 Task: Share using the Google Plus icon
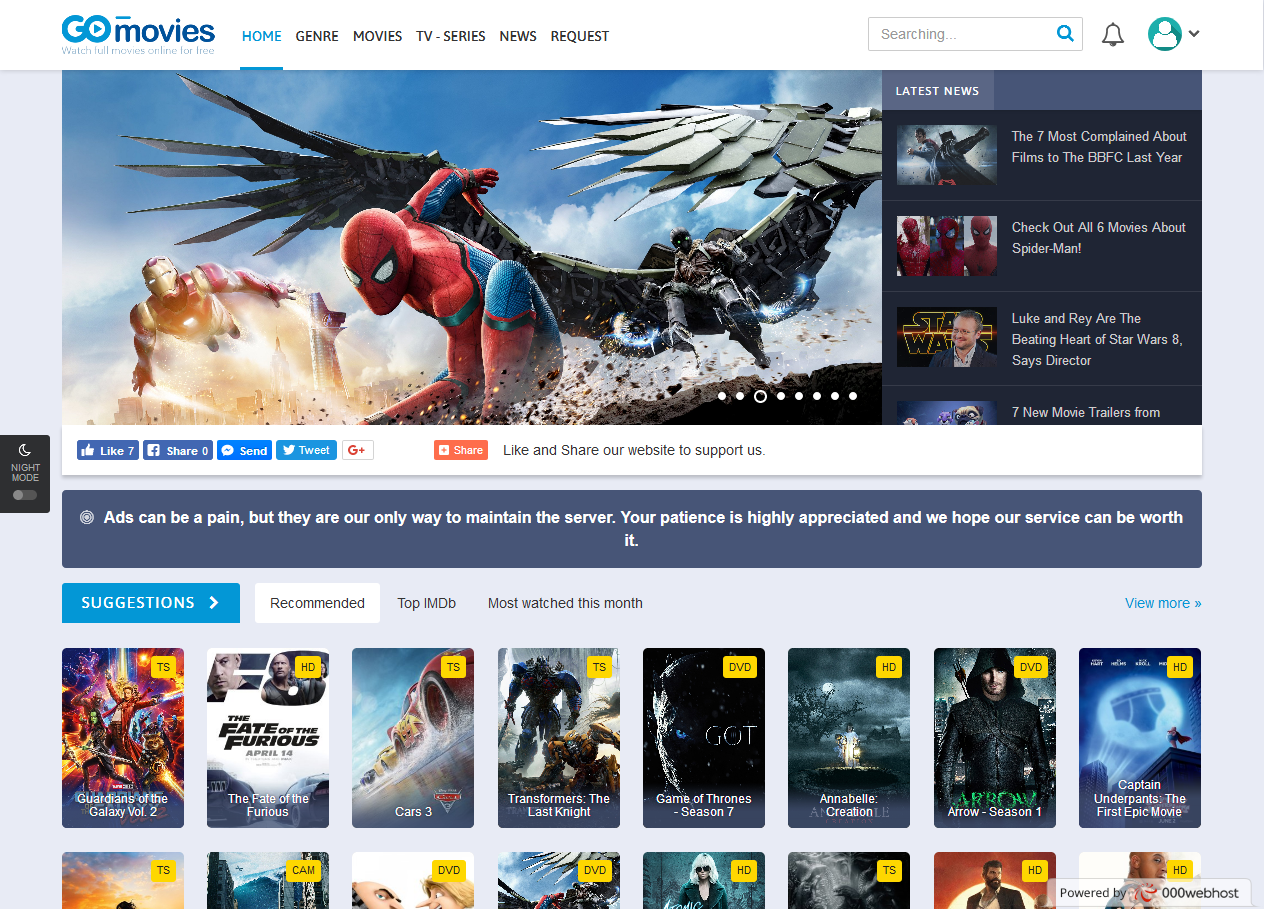357,451
